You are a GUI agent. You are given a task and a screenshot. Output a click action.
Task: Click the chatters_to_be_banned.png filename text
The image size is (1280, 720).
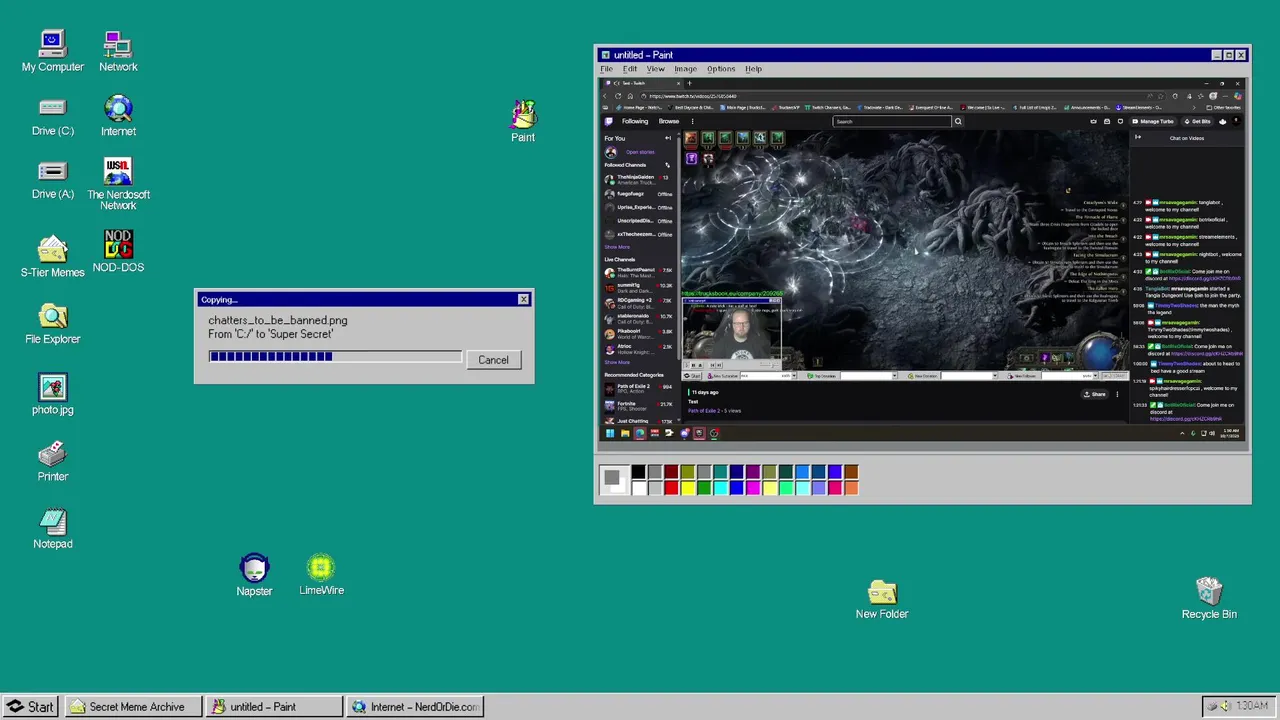[x=278, y=320]
